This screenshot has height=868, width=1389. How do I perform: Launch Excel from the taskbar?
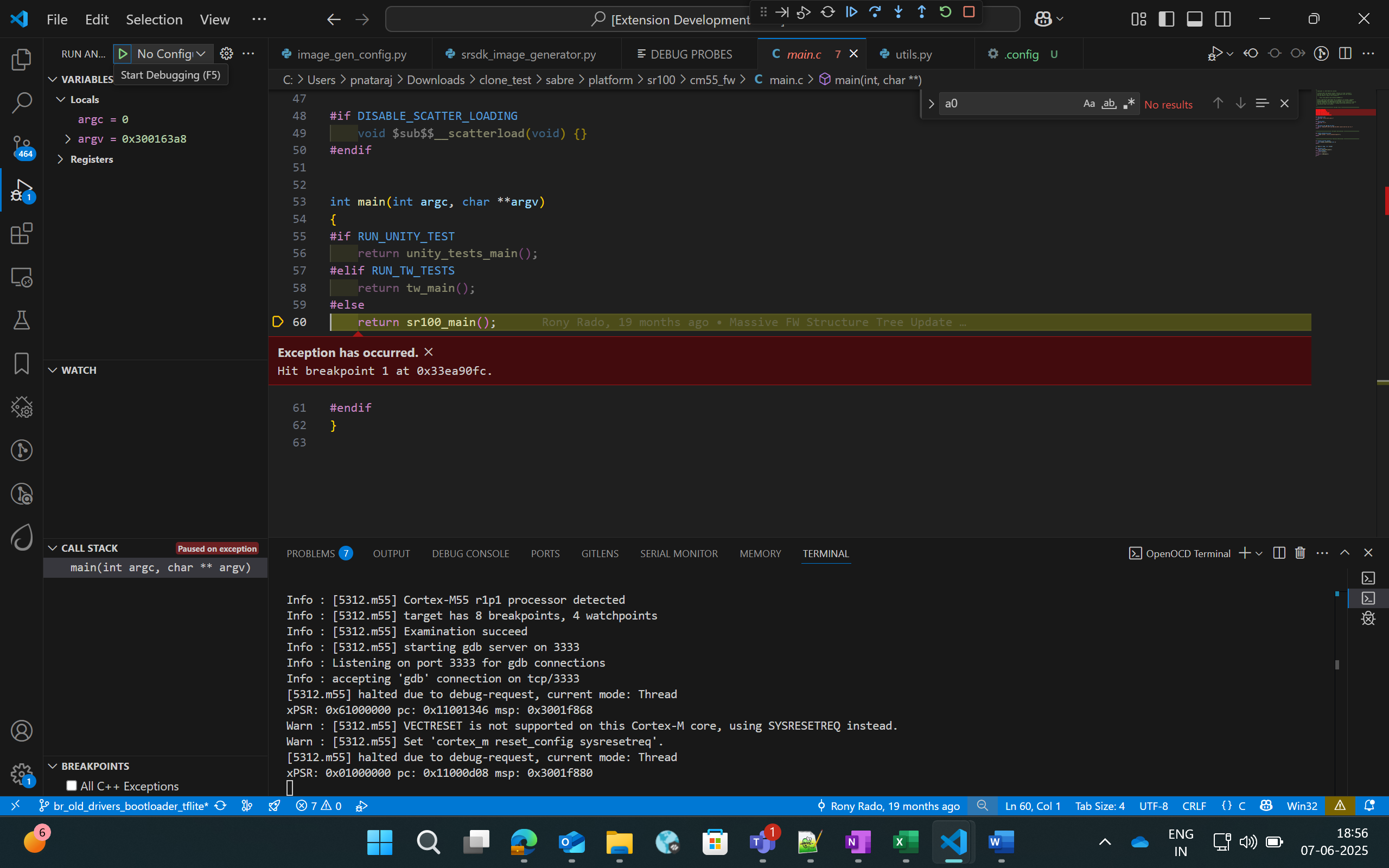pyautogui.click(x=905, y=841)
